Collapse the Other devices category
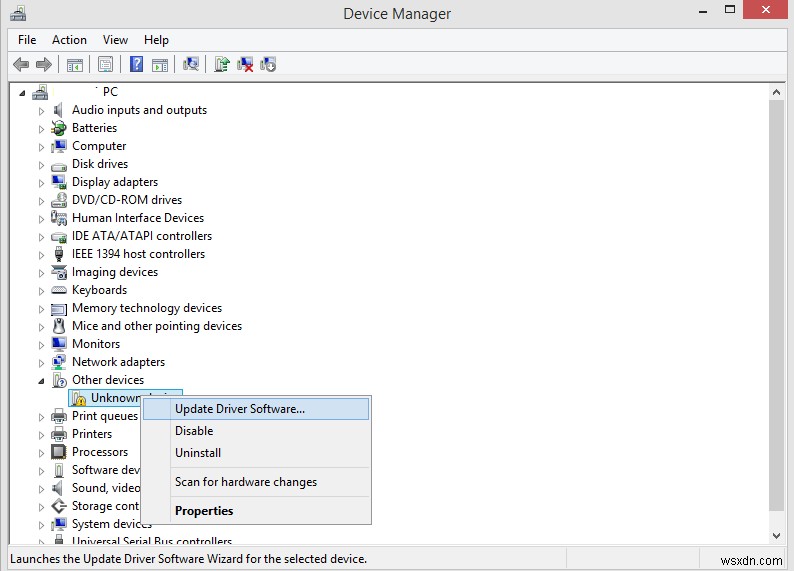The height and width of the screenshot is (571, 794). pyautogui.click(x=42, y=380)
